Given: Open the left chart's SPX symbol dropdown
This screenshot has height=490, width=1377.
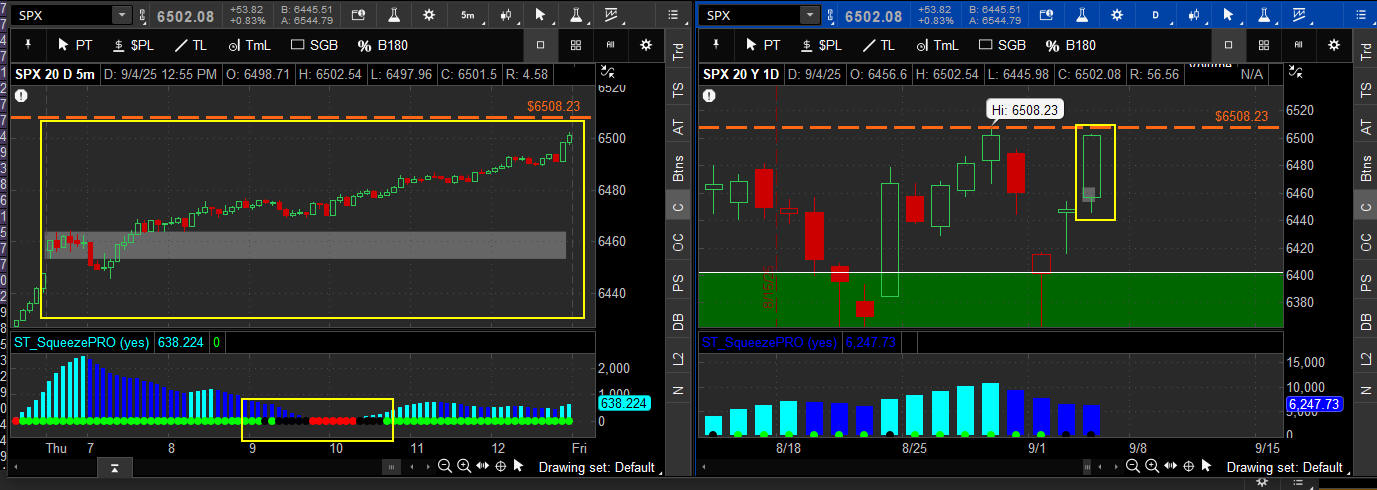Looking at the screenshot, I should point(122,15).
